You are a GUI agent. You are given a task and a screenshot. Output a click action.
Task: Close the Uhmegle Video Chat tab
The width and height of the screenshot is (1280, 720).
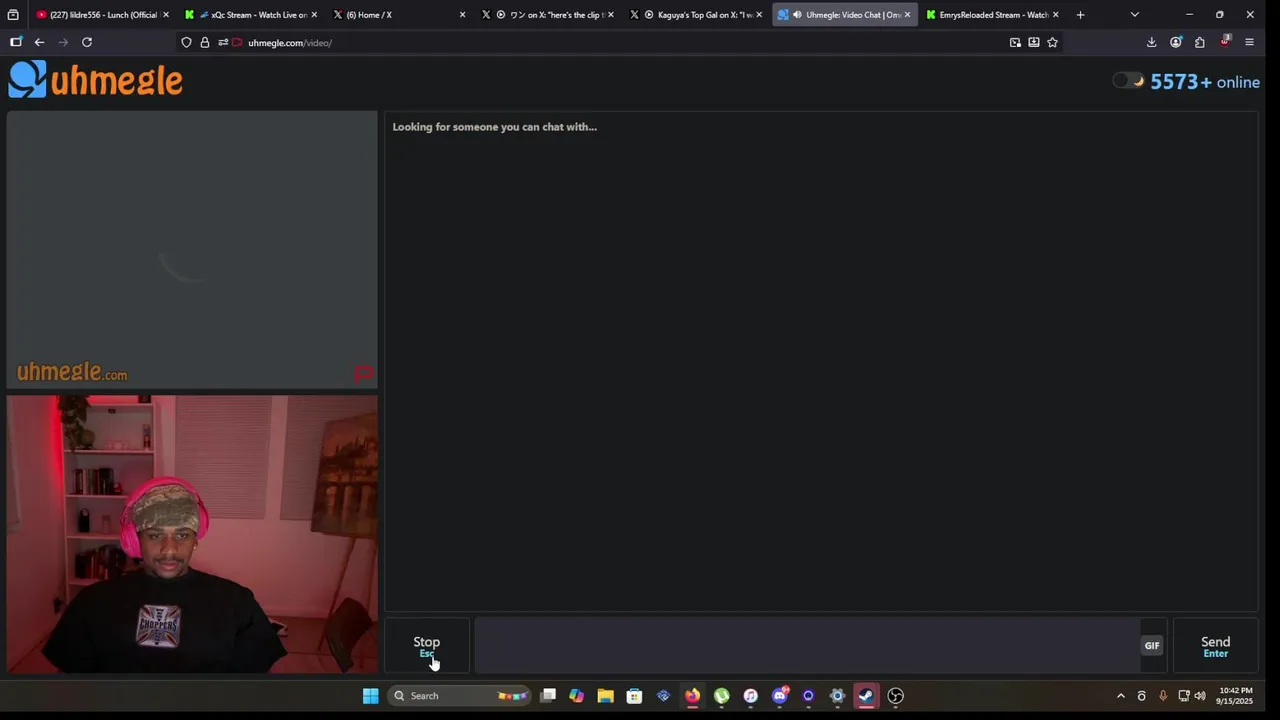[x=907, y=15]
